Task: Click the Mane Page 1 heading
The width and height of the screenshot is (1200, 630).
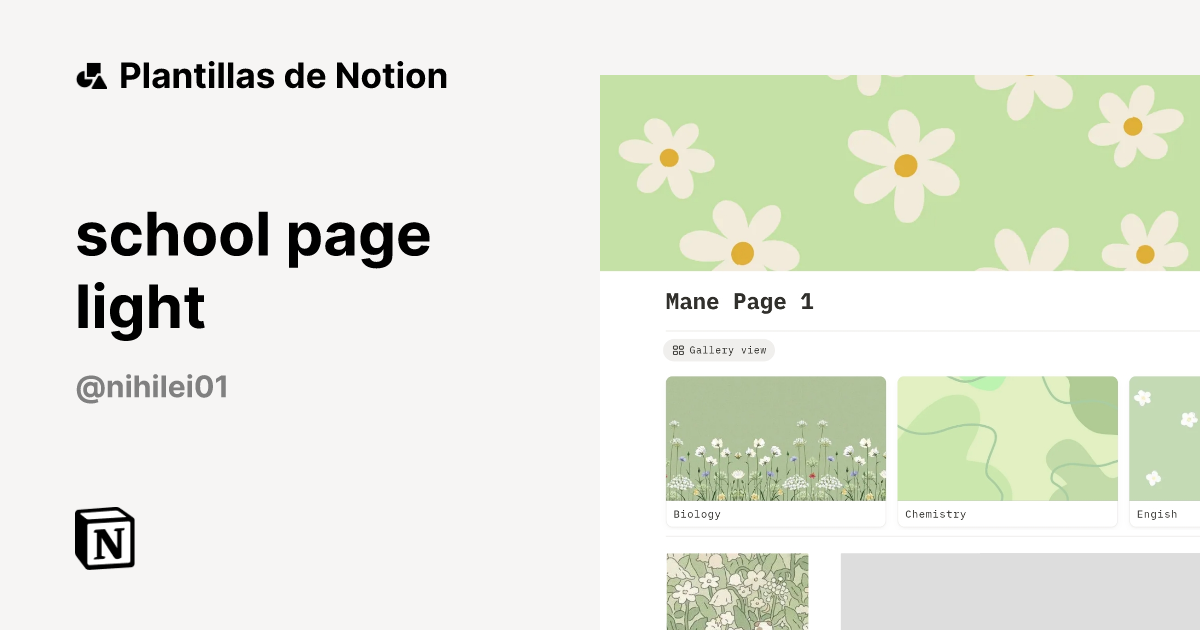Action: tap(739, 301)
